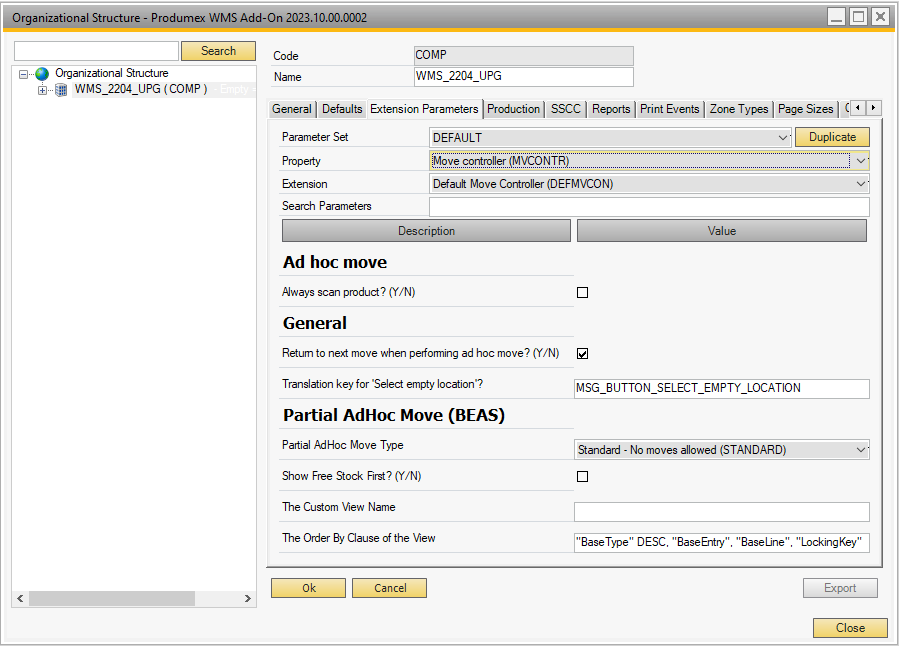Click the left arrow of the tree horizontal scrollbar
899x646 pixels.
coord(20,598)
